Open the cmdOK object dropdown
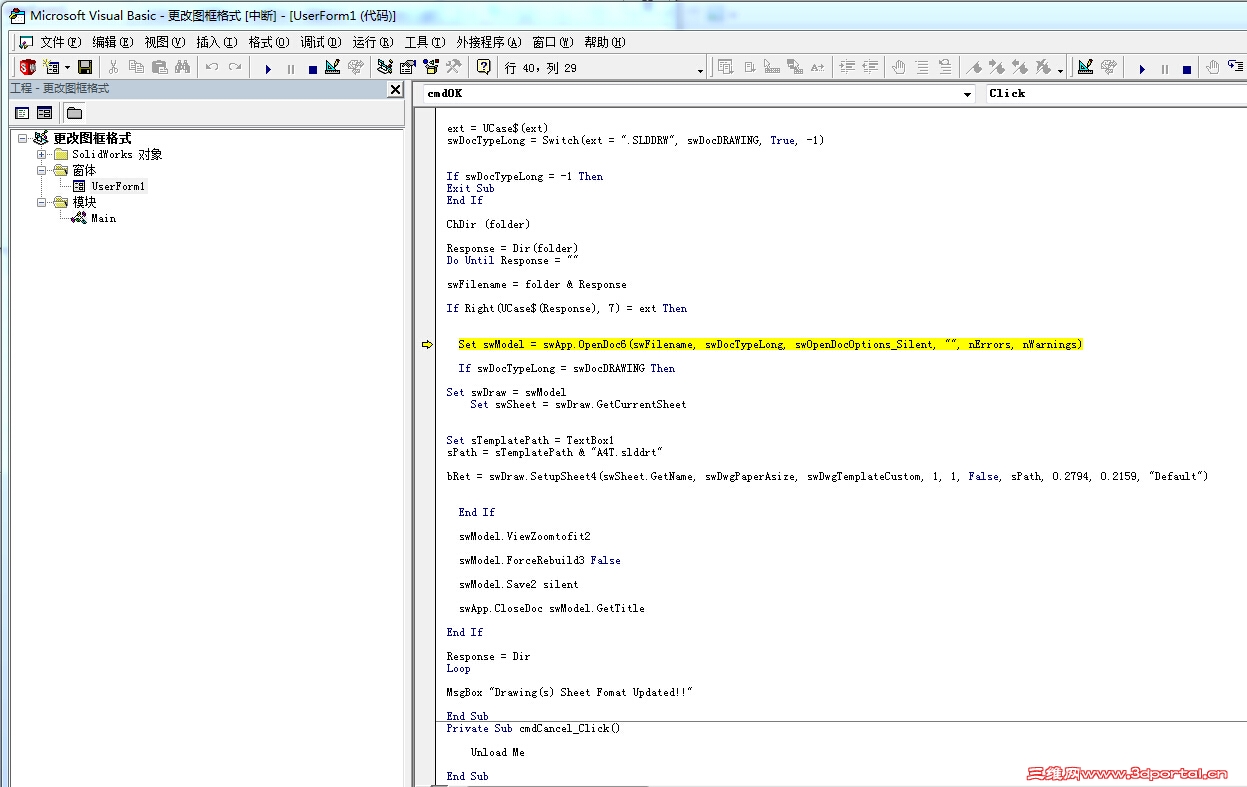 (x=967, y=94)
